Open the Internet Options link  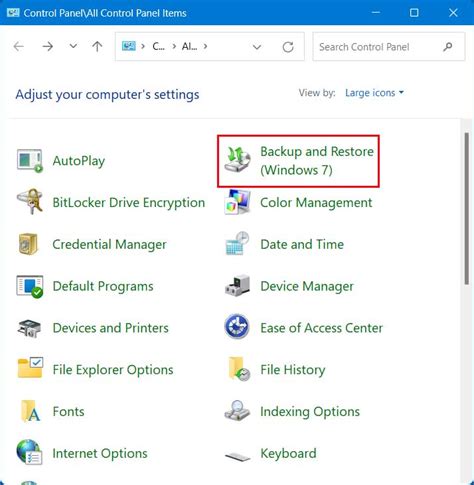(x=100, y=453)
